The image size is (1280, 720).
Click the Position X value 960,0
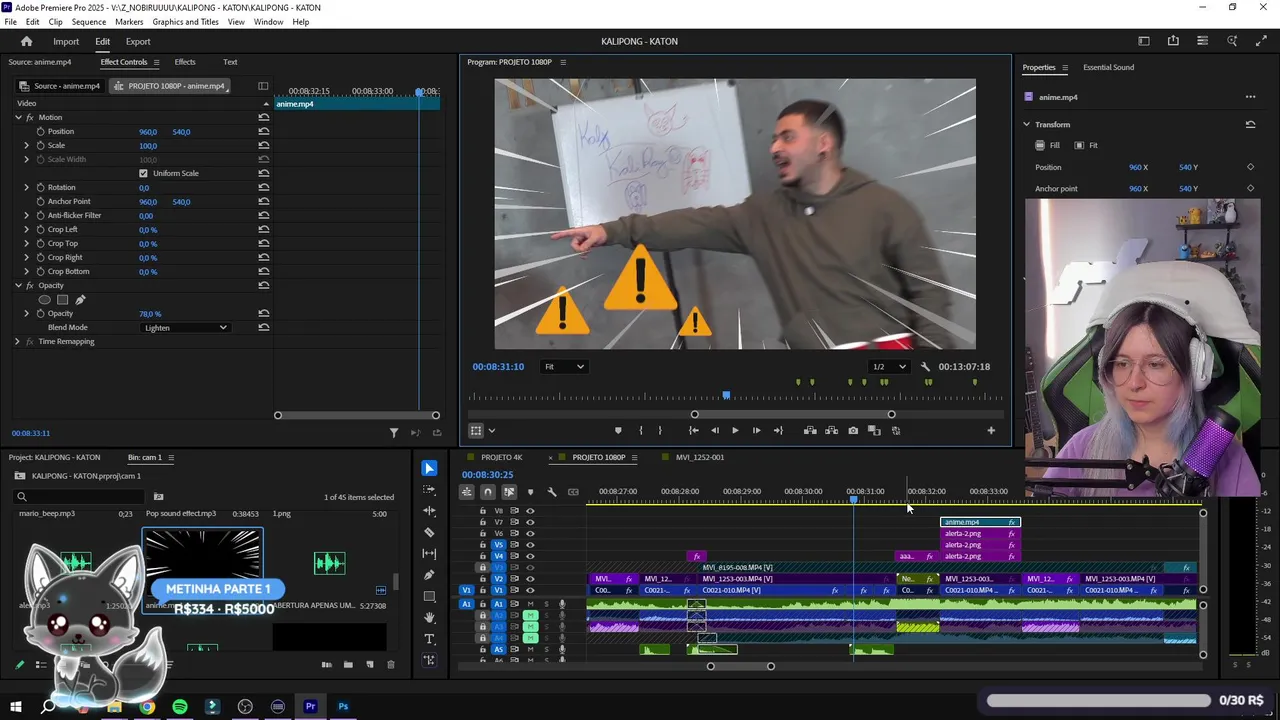(148, 131)
